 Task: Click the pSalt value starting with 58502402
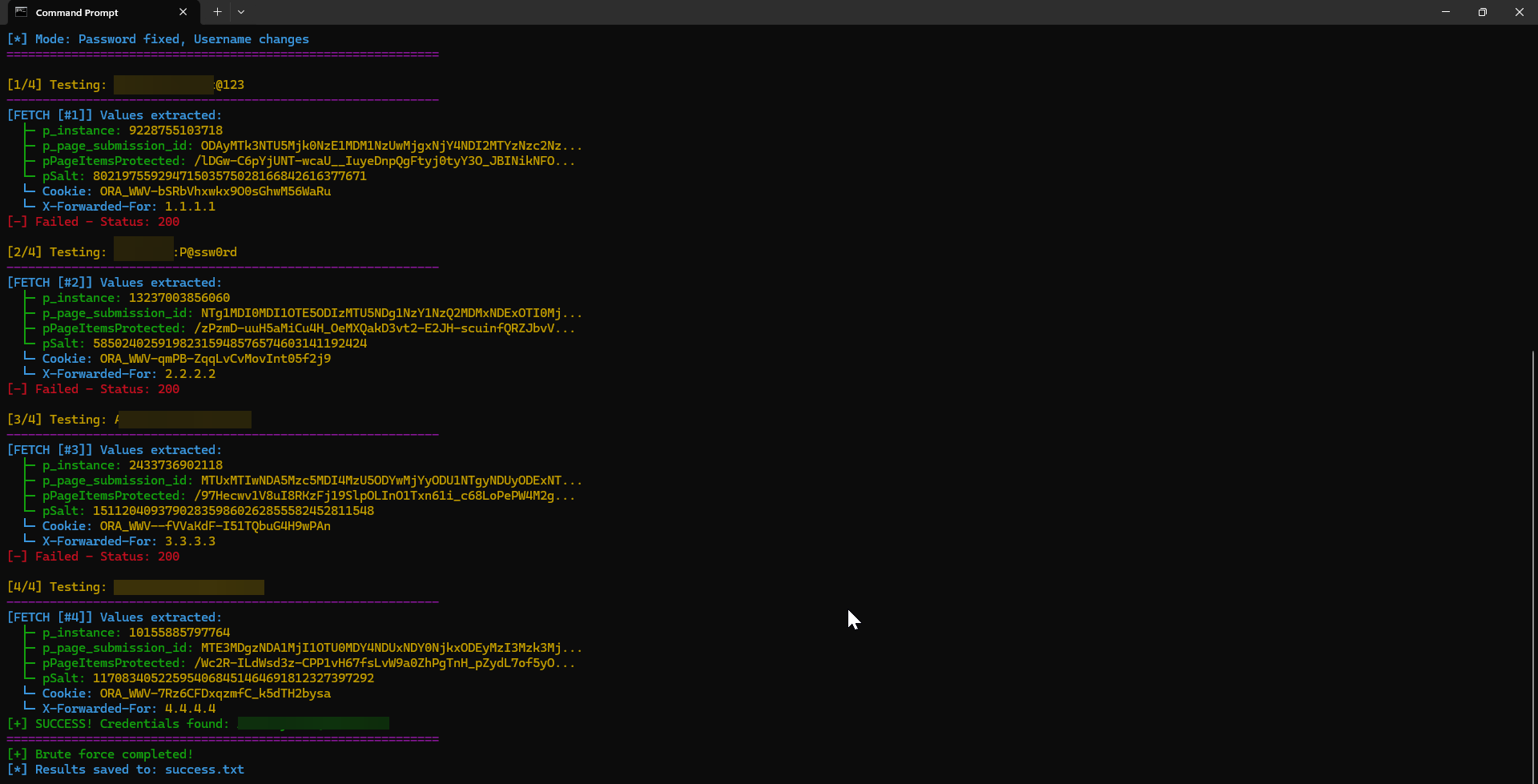tap(230, 344)
